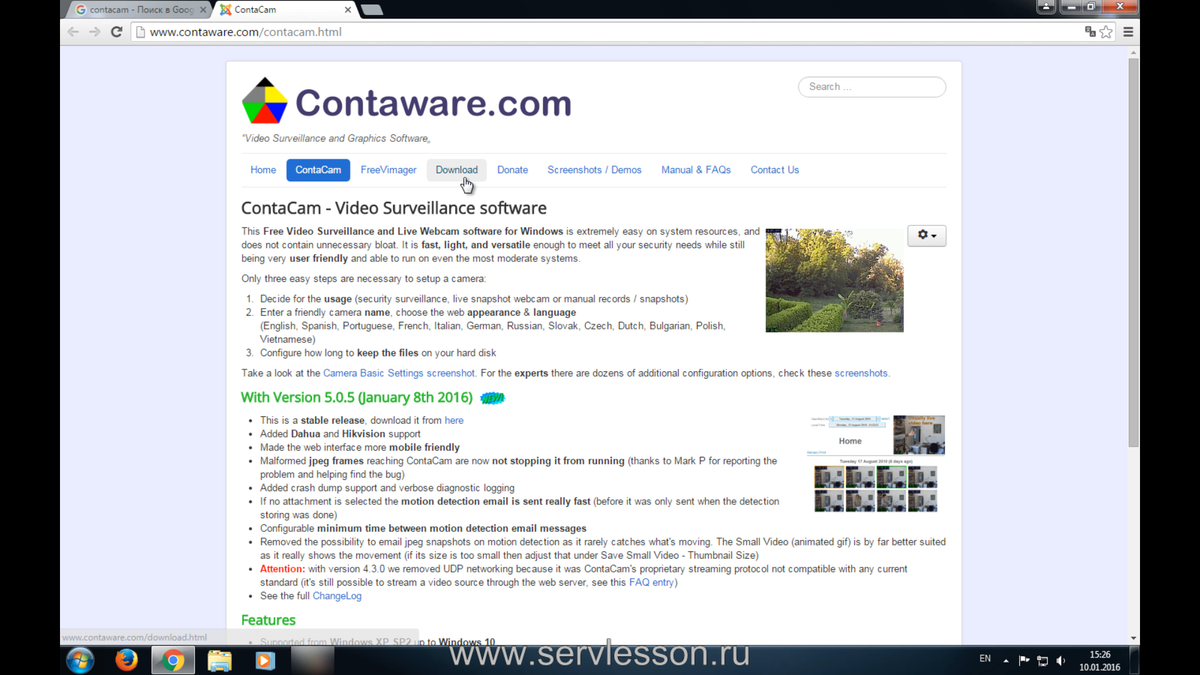Click the translate page icon in the address bar
Image resolution: width=1200 pixels, height=675 pixels.
click(x=1090, y=32)
